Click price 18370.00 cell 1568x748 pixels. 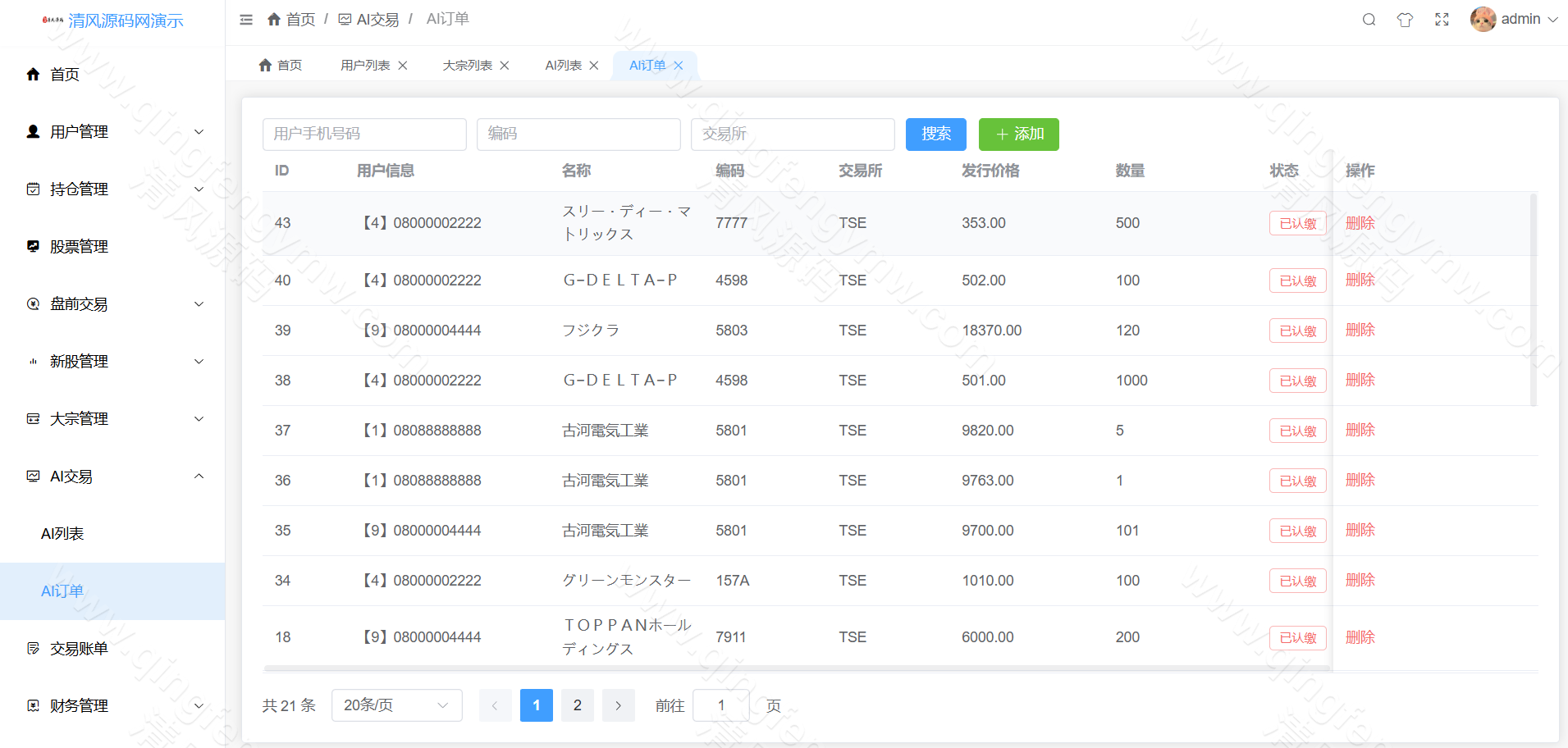(992, 331)
